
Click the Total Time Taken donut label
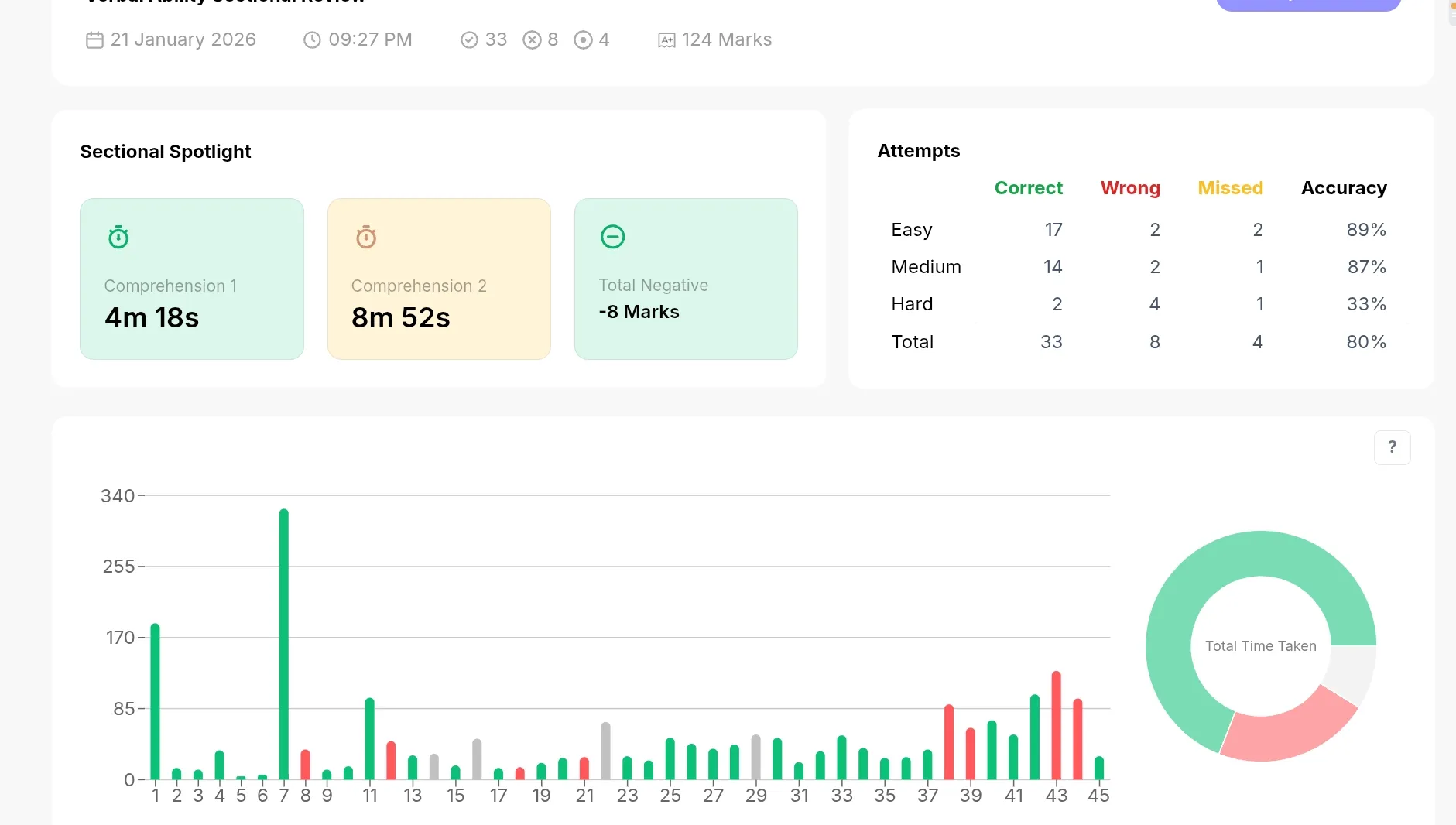click(1260, 646)
